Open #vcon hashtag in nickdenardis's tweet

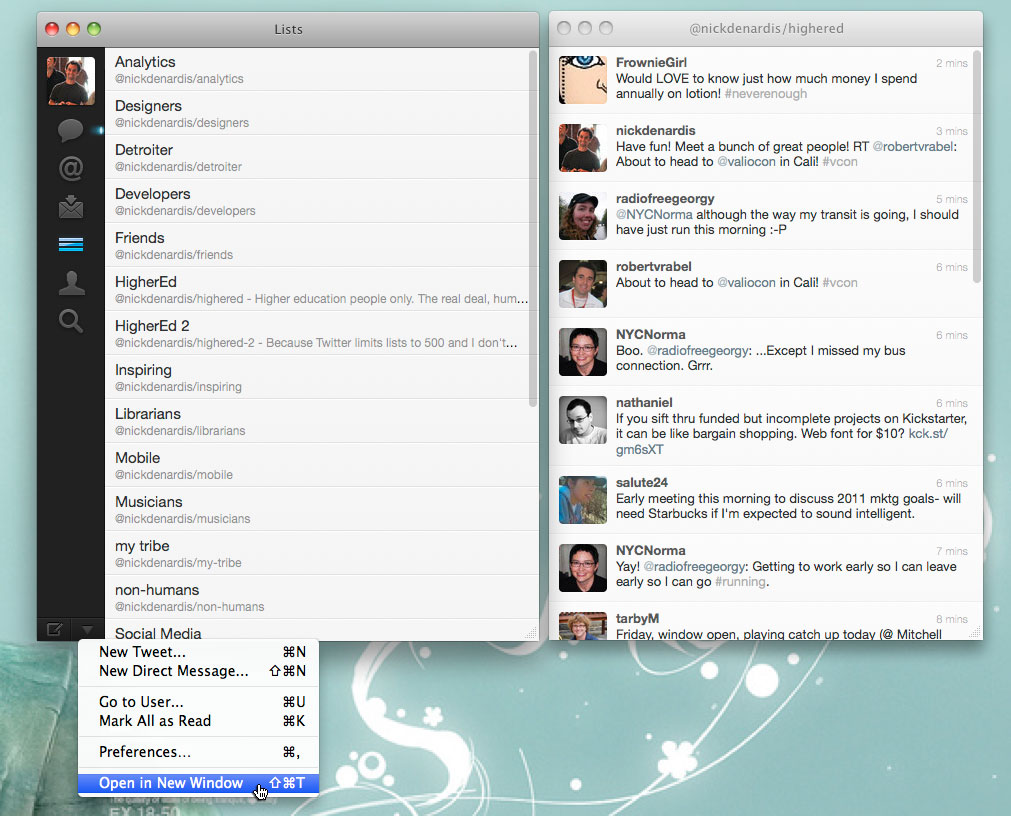(x=839, y=162)
